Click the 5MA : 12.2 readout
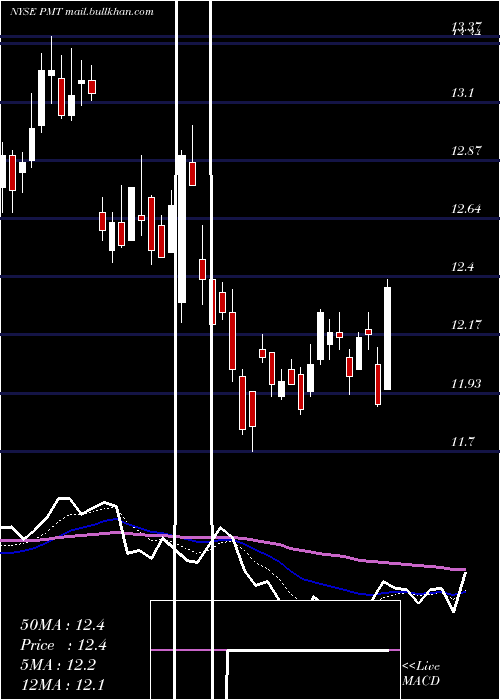The image size is (500, 700). click(58, 665)
